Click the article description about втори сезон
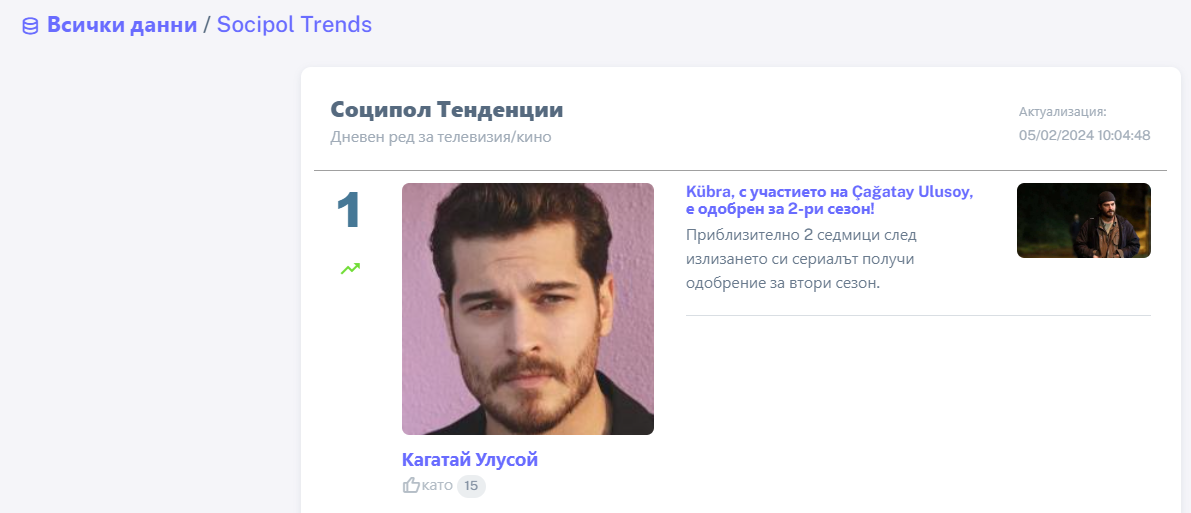This screenshot has width=1191, height=513. pos(801,259)
